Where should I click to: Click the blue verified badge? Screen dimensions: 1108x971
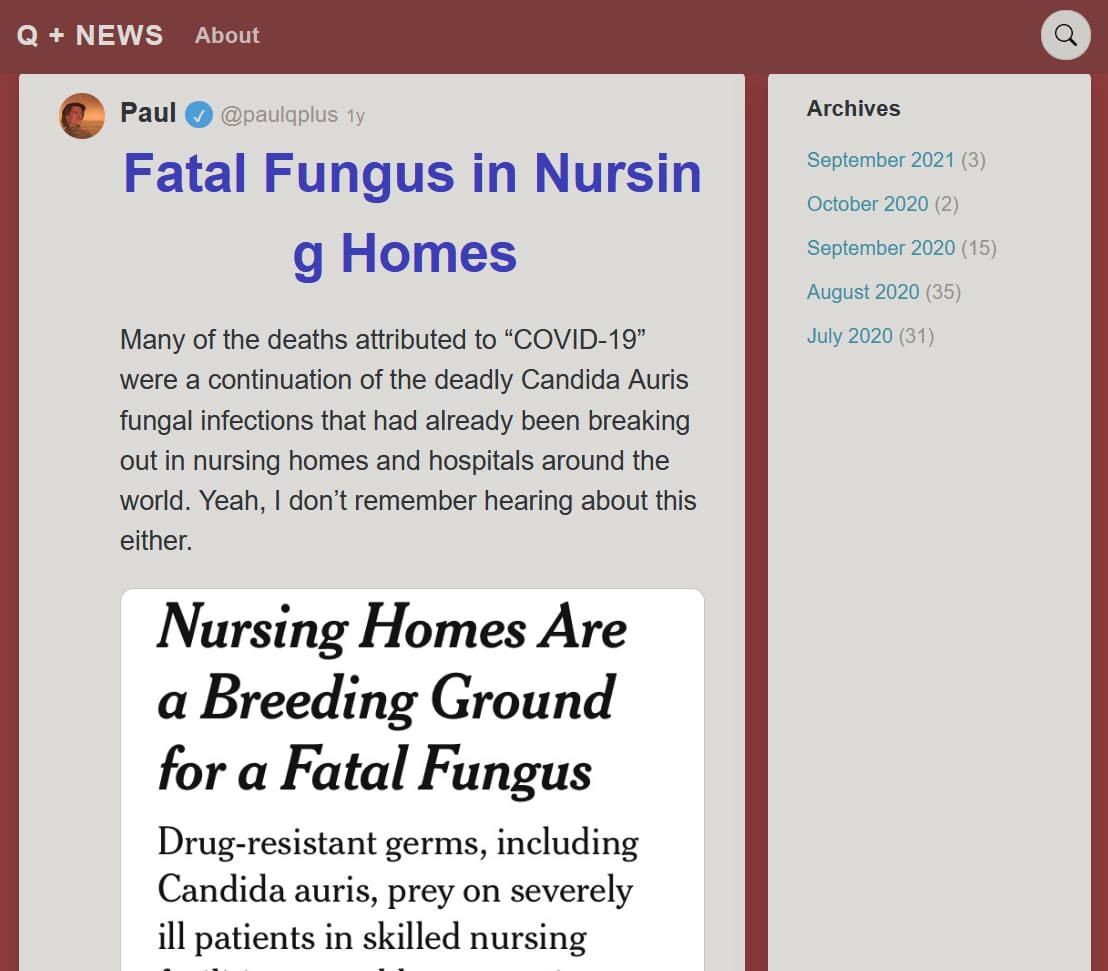pos(199,114)
